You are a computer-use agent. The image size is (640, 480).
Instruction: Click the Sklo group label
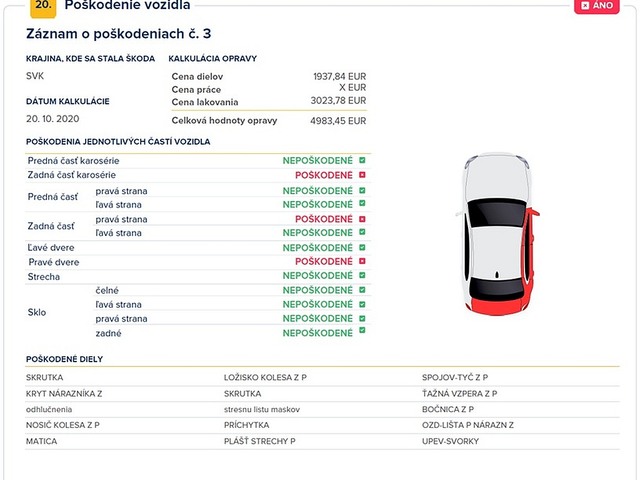click(37, 312)
